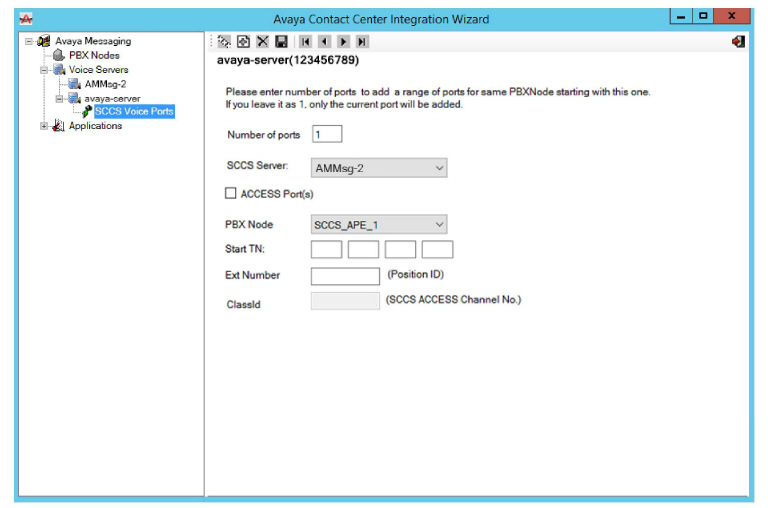Click the Number of ports label
Viewport: 768px width, 508px height.
pyautogui.click(x=264, y=135)
